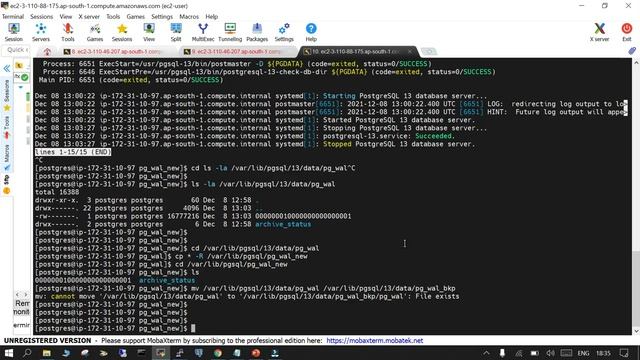Click the X server toolbar icon

[600, 32]
